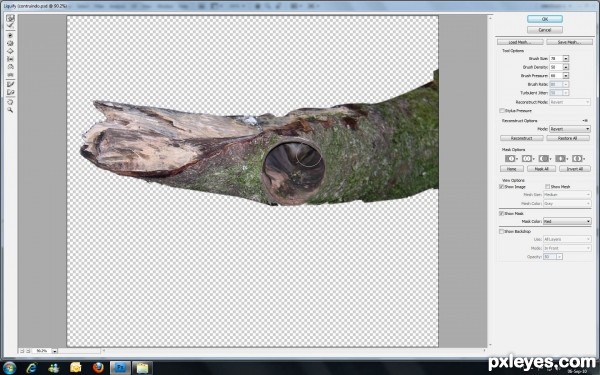Enable the Show Backdrop checkbox
The width and height of the screenshot is (600, 375).
[501, 232]
